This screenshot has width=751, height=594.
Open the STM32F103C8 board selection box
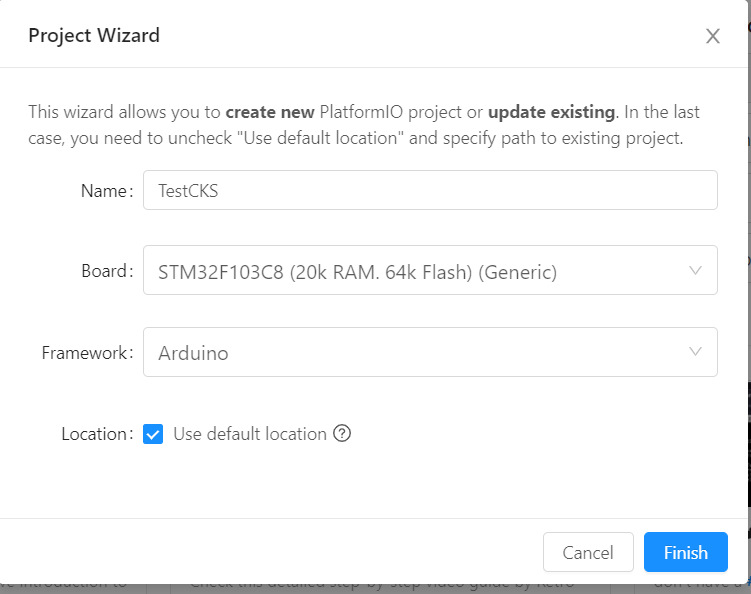(430, 270)
